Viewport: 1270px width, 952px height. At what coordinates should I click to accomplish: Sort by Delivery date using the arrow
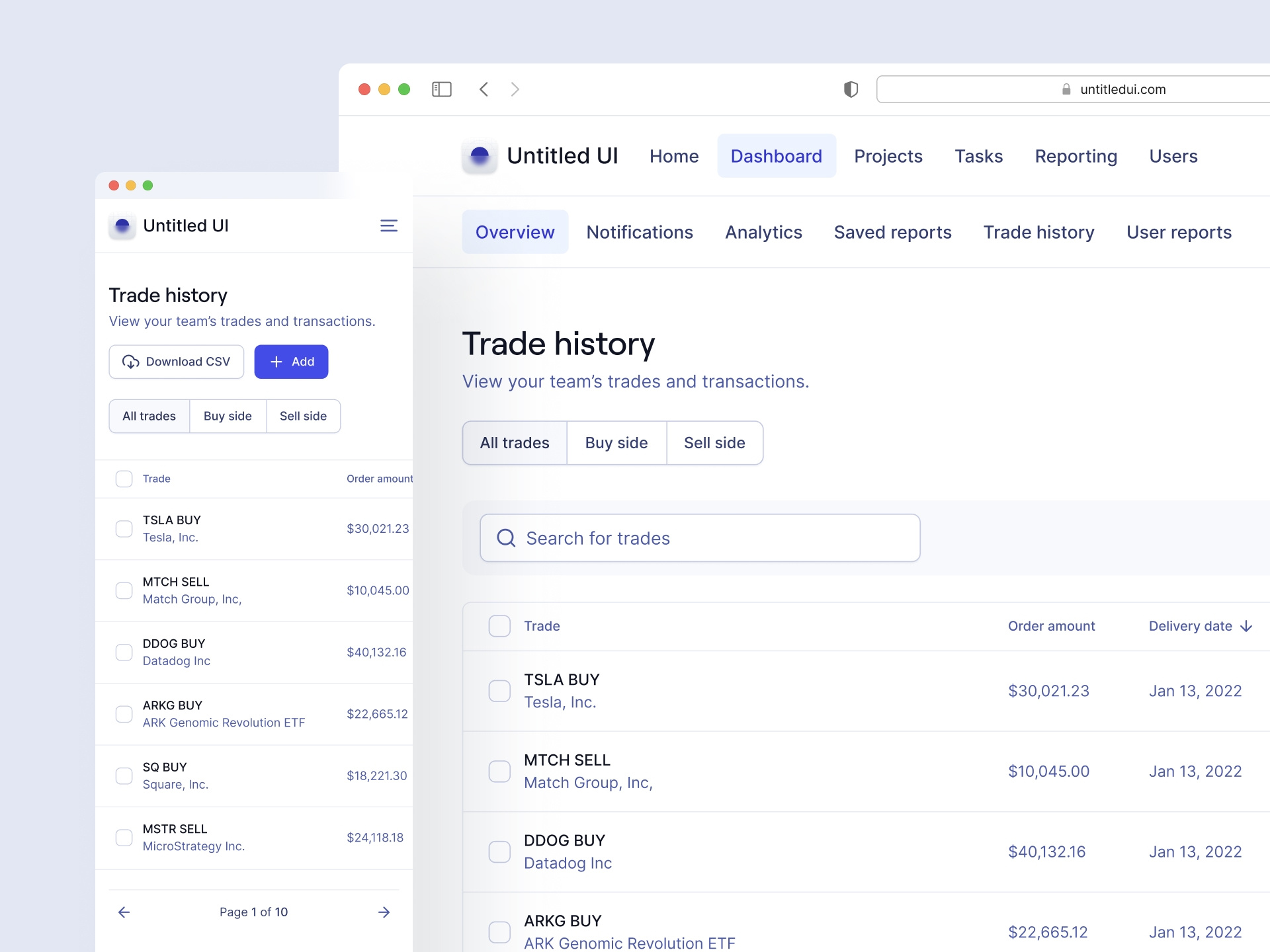click(1246, 625)
